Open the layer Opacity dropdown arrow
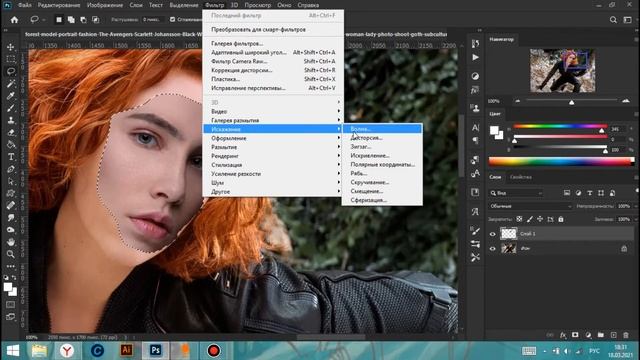This screenshot has height=360, width=640. point(635,207)
